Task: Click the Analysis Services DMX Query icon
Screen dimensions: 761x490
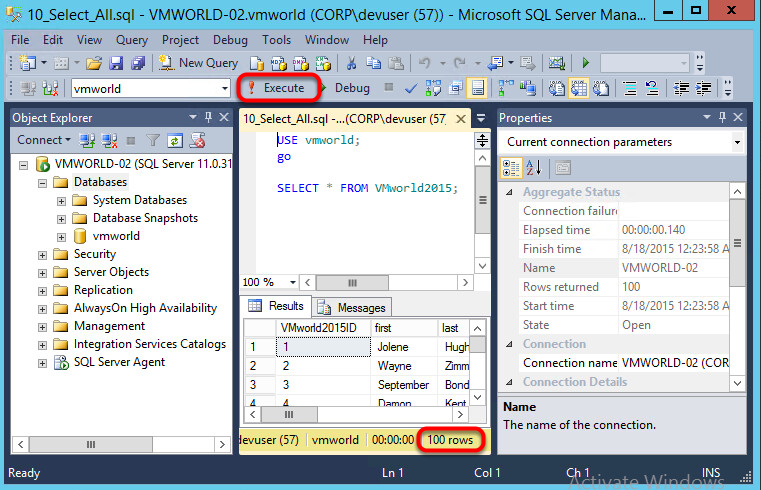Action: click(x=300, y=63)
